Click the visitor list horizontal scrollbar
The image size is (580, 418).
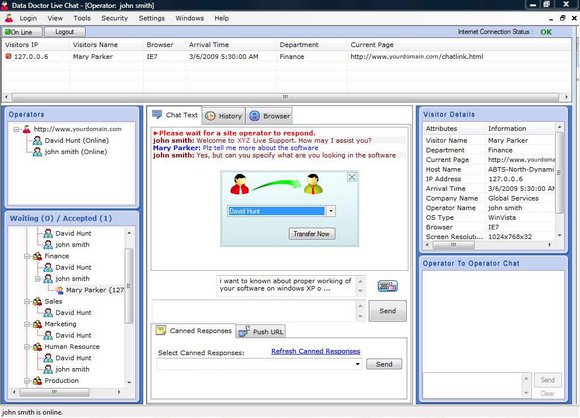285,97
